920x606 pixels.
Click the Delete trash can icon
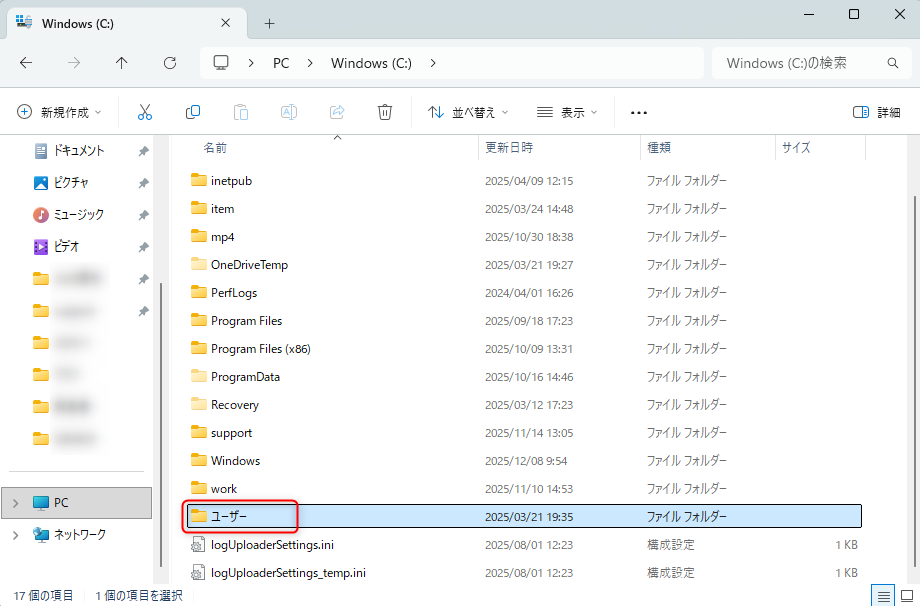pos(385,112)
